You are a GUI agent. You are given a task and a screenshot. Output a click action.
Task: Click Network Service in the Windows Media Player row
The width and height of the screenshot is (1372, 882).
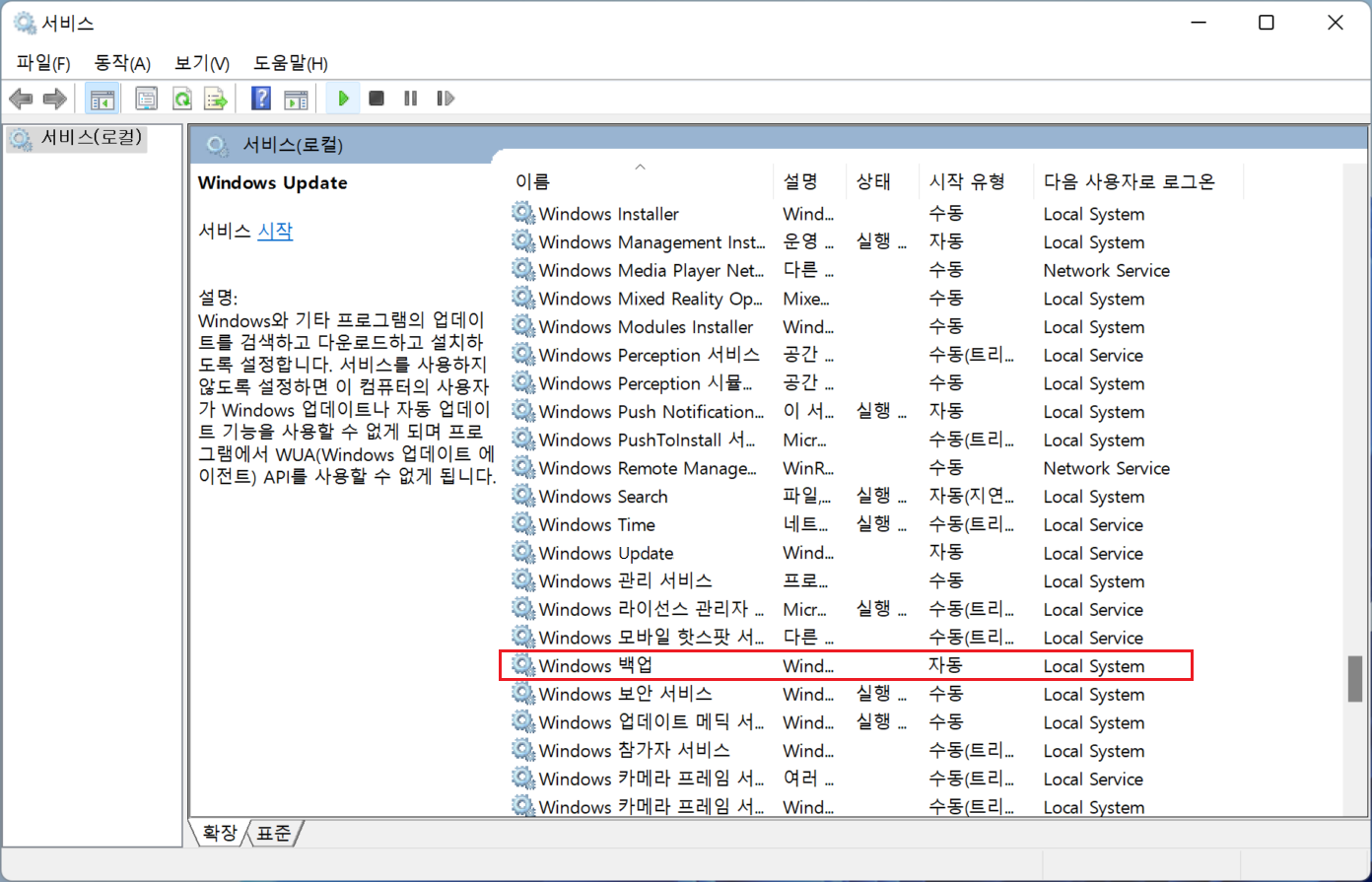point(1107,271)
